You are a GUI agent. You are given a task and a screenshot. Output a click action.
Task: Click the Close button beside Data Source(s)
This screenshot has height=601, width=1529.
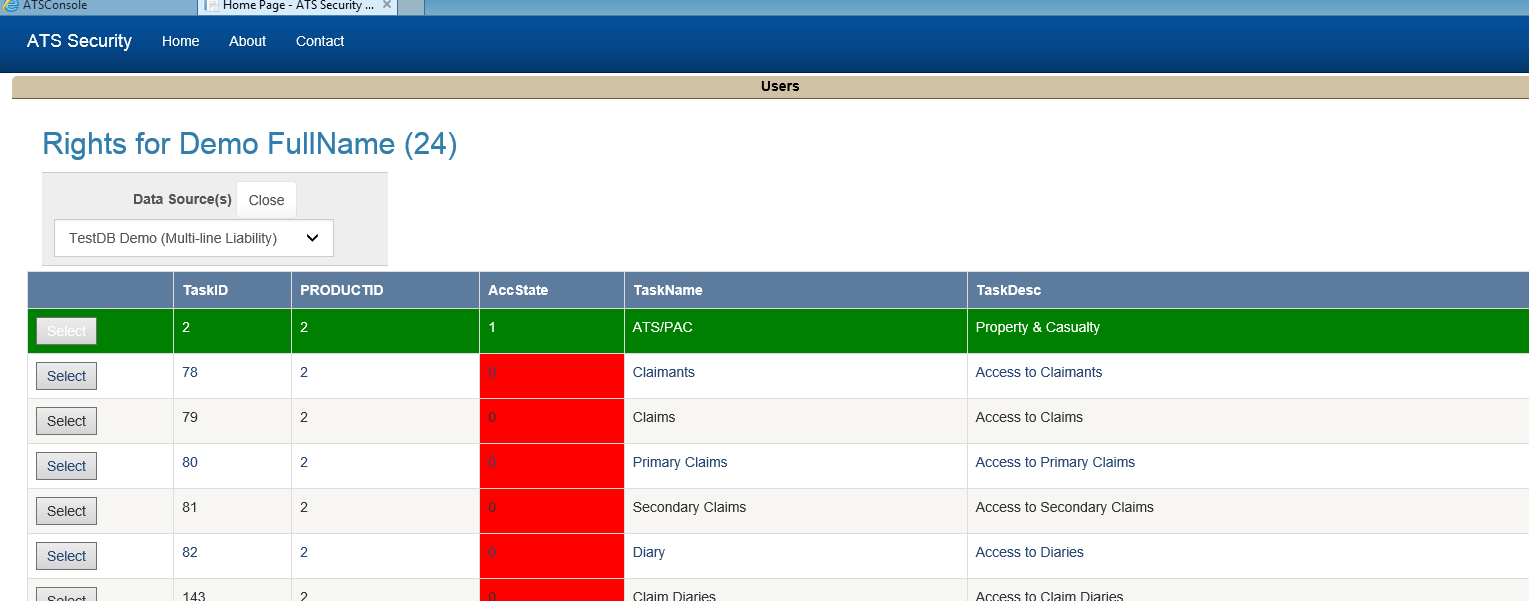(x=266, y=200)
